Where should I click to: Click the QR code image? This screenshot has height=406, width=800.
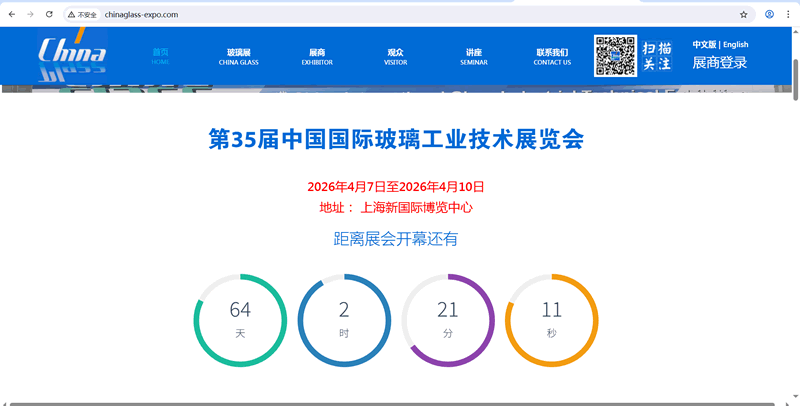point(615,56)
